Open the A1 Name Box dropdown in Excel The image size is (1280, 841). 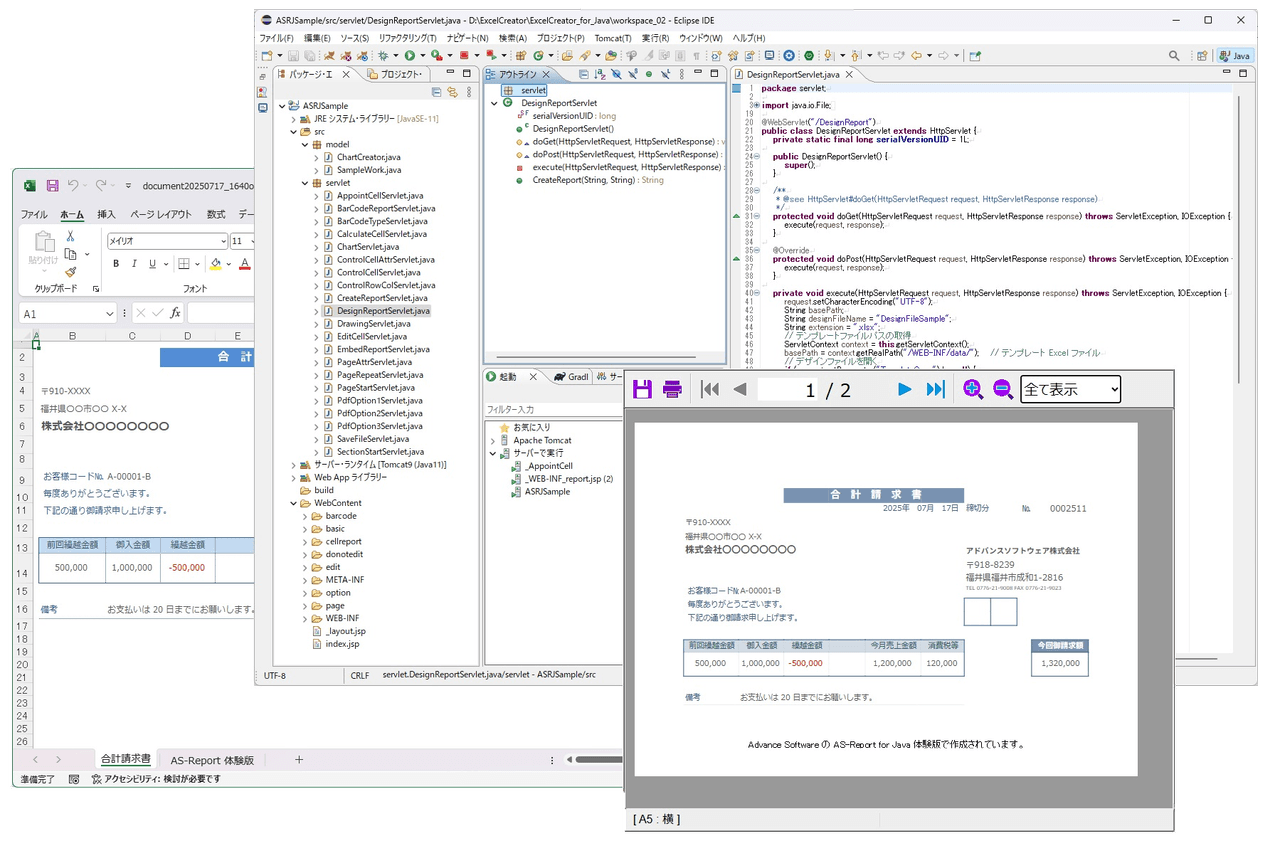tap(109, 313)
